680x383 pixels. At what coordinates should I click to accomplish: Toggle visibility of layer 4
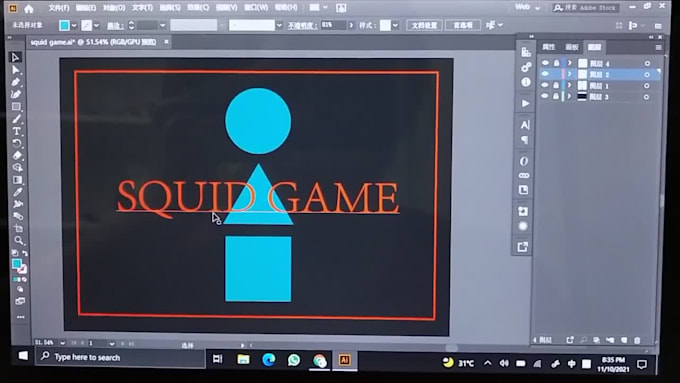pos(545,63)
